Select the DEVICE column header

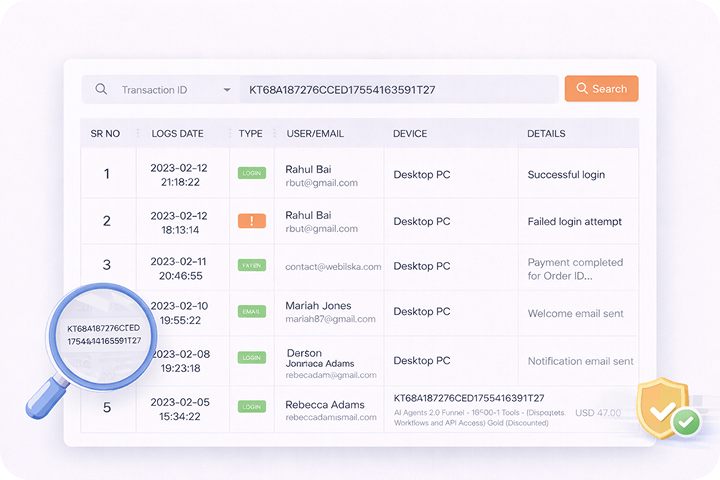click(410, 133)
